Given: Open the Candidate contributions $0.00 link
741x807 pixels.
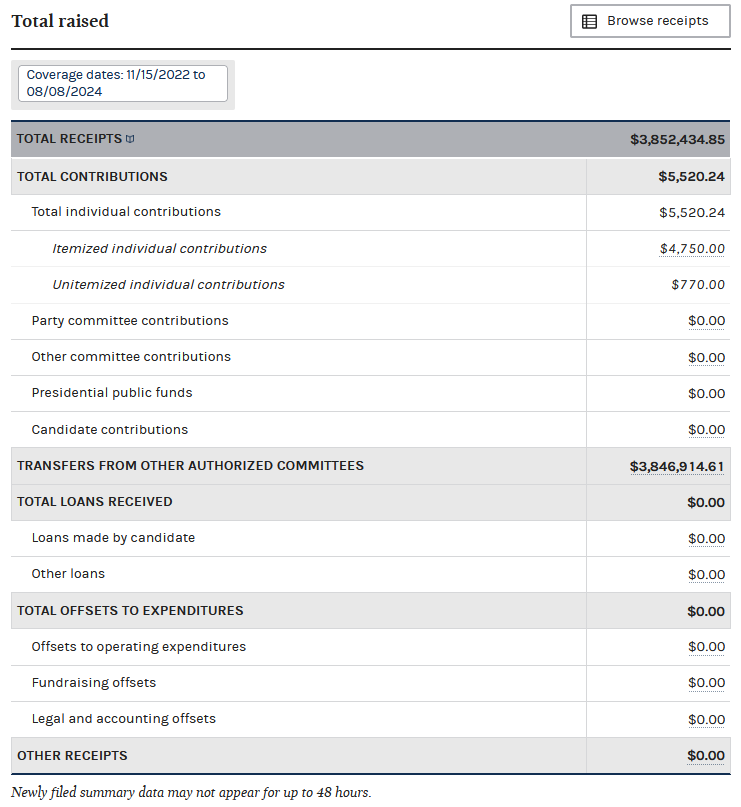Looking at the screenshot, I should [x=707, y=430].
